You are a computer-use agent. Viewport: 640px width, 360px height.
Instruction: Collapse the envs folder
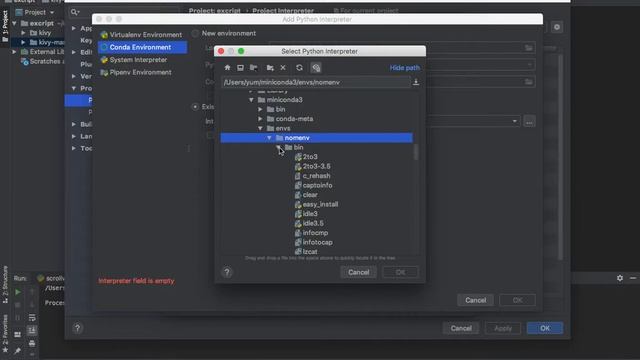[260, 128]
